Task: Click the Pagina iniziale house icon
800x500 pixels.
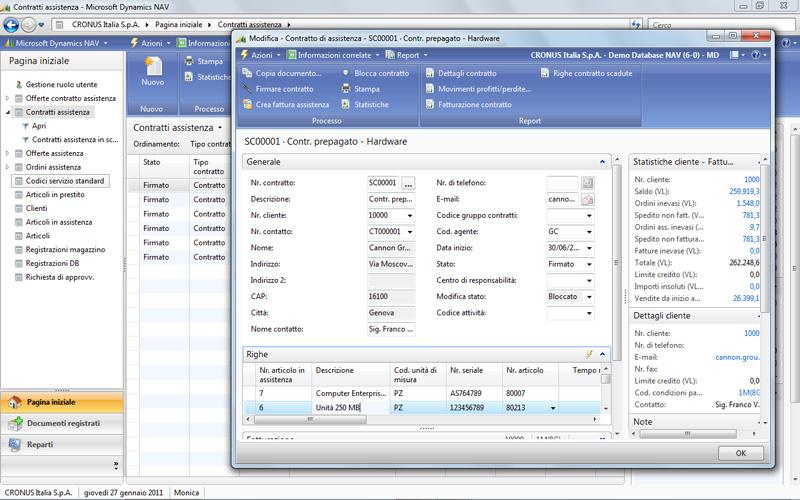Action: pos(15,402)
